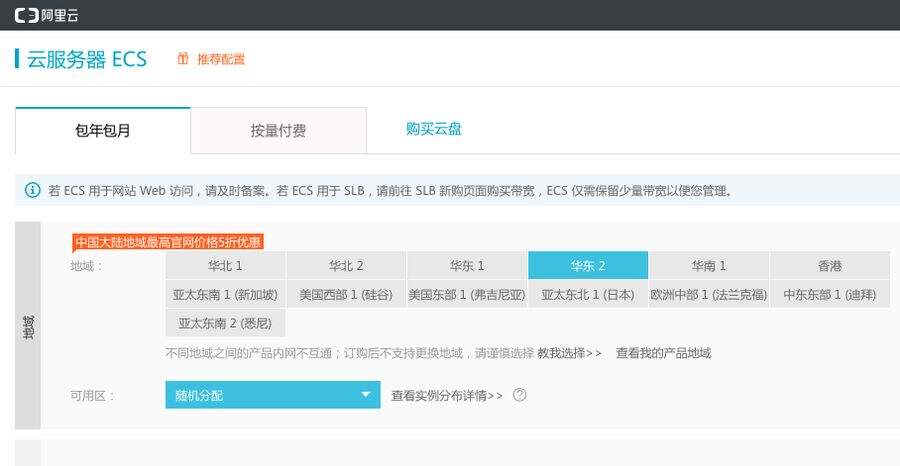900x466 pixels.
Task: Choose 欧洲中部 1 (法兰克福) region
Action: [x=709, y=294]
